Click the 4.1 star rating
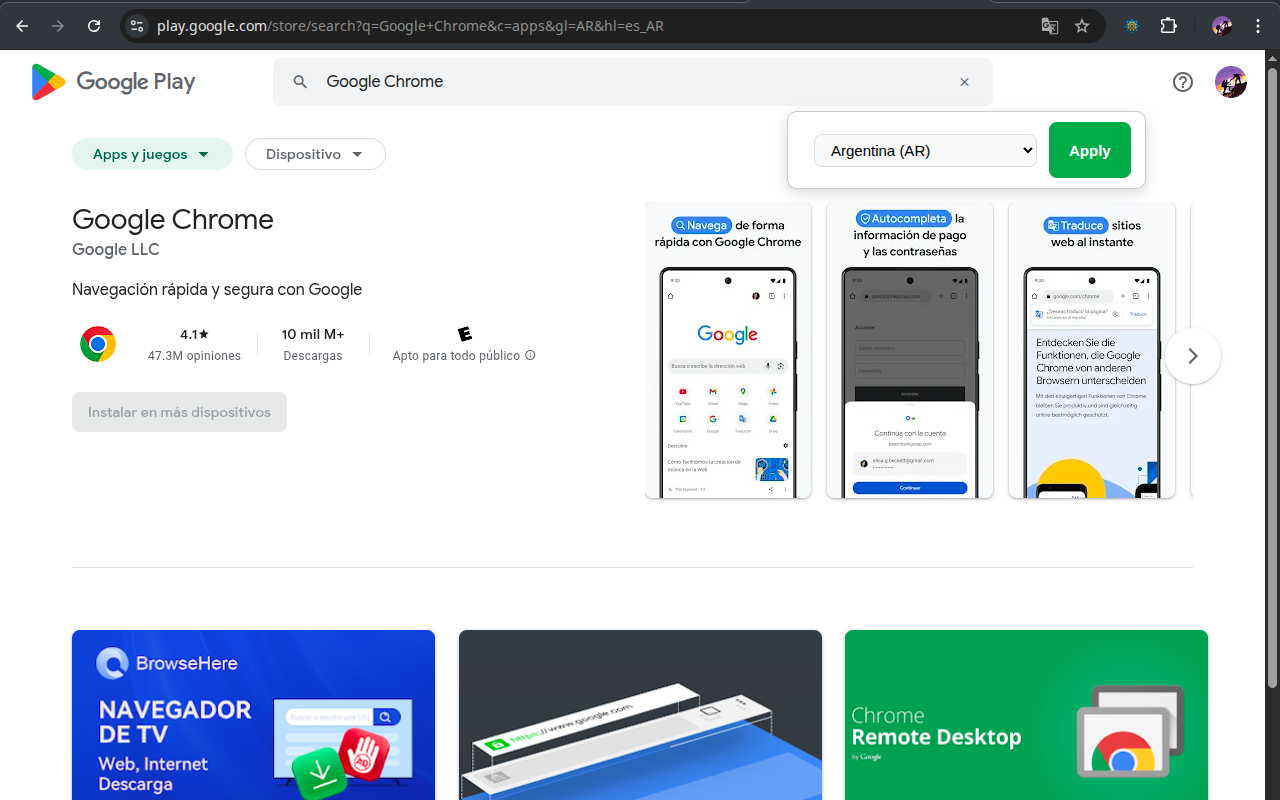Viewport: 1280px width, 800px height. tap(194, 334)
